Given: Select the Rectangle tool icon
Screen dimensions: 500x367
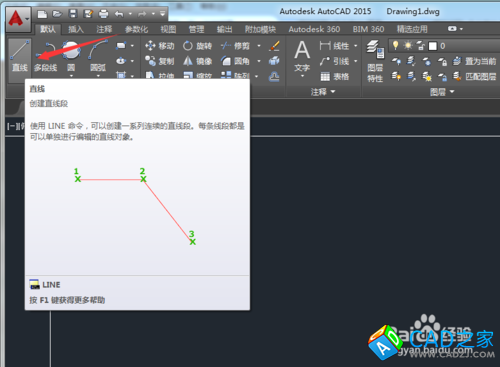Looking at the screenshot, I should pyautogui.click(x=121, y=46).
